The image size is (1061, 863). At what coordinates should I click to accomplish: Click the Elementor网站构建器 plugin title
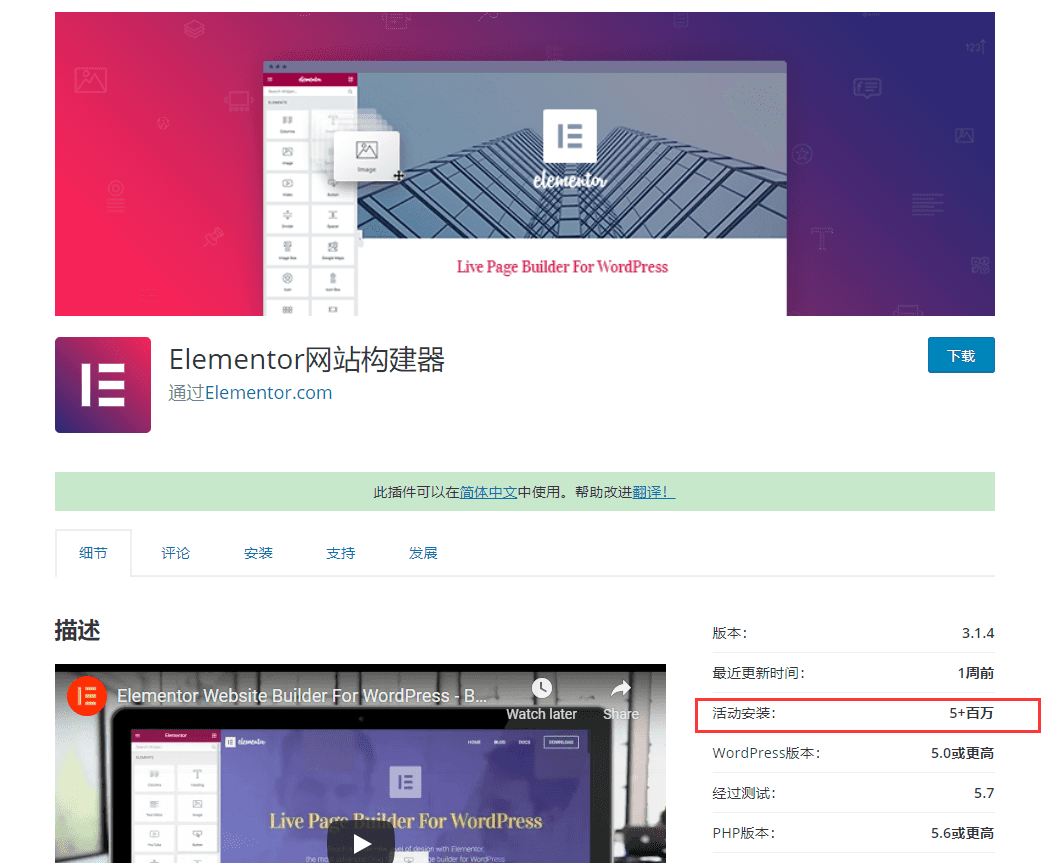click(307, 359)
